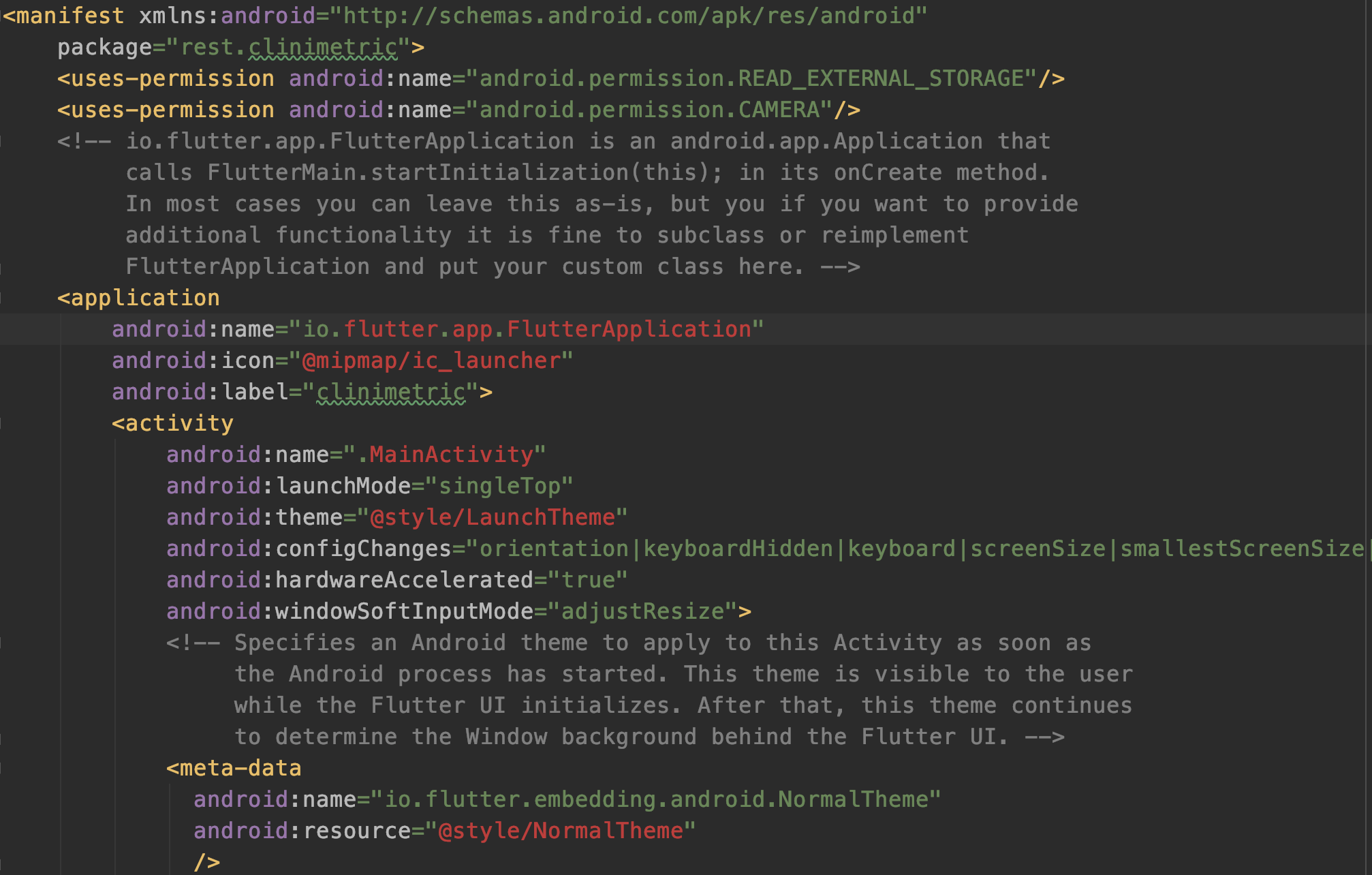Click the activity opening tag
Viewport: 1372px width, 875px height.
172,424
